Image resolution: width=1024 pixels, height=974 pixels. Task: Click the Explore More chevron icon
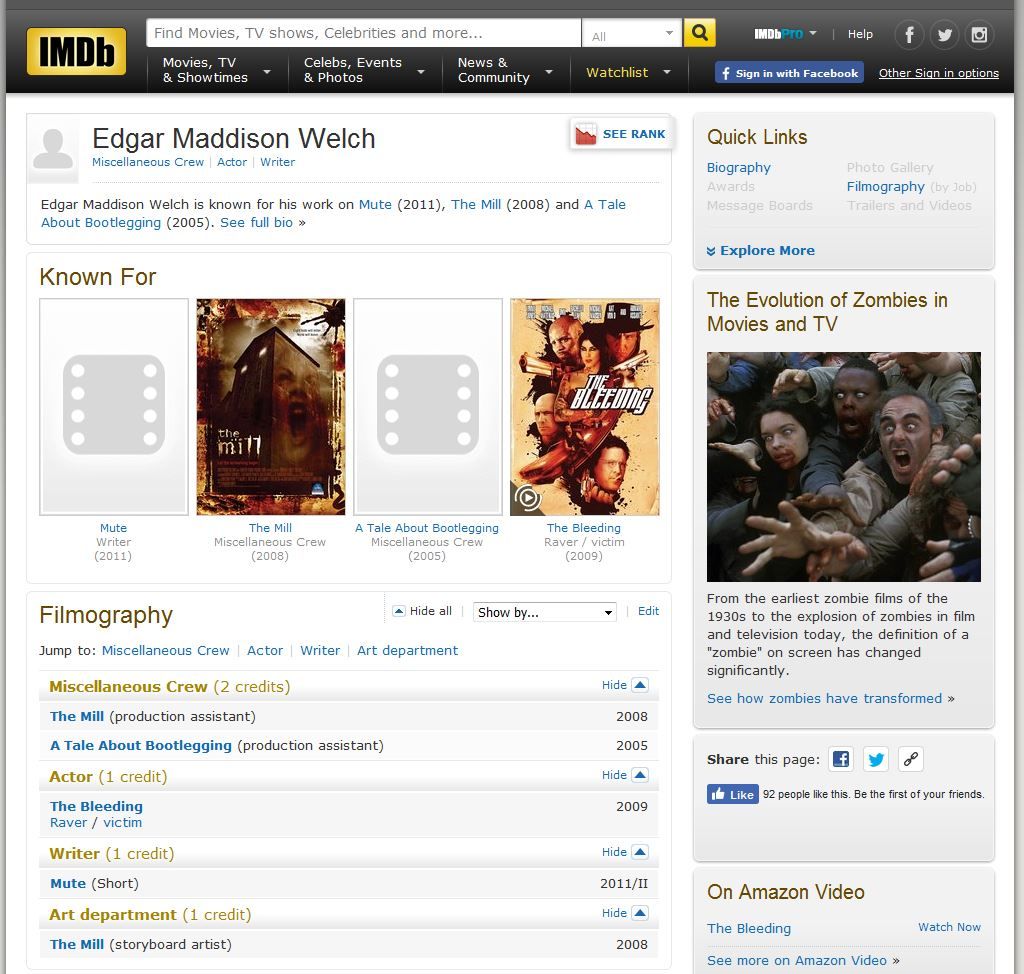(x=711, y=251)
